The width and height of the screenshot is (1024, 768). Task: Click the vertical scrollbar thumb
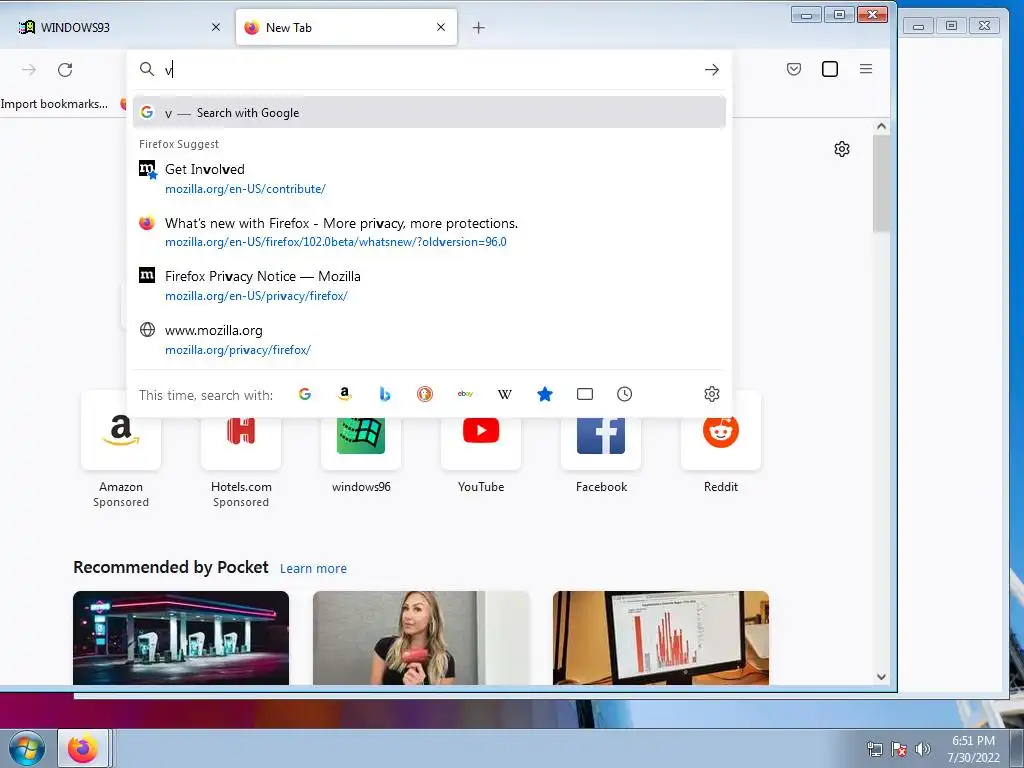(881, 183)
